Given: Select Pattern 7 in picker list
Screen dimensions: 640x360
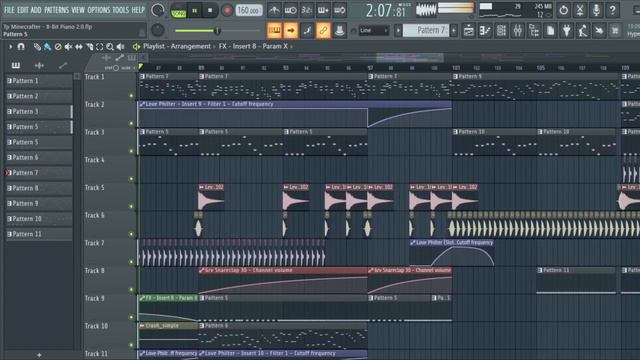Looking at the screenshot, I should pos(39,173).
